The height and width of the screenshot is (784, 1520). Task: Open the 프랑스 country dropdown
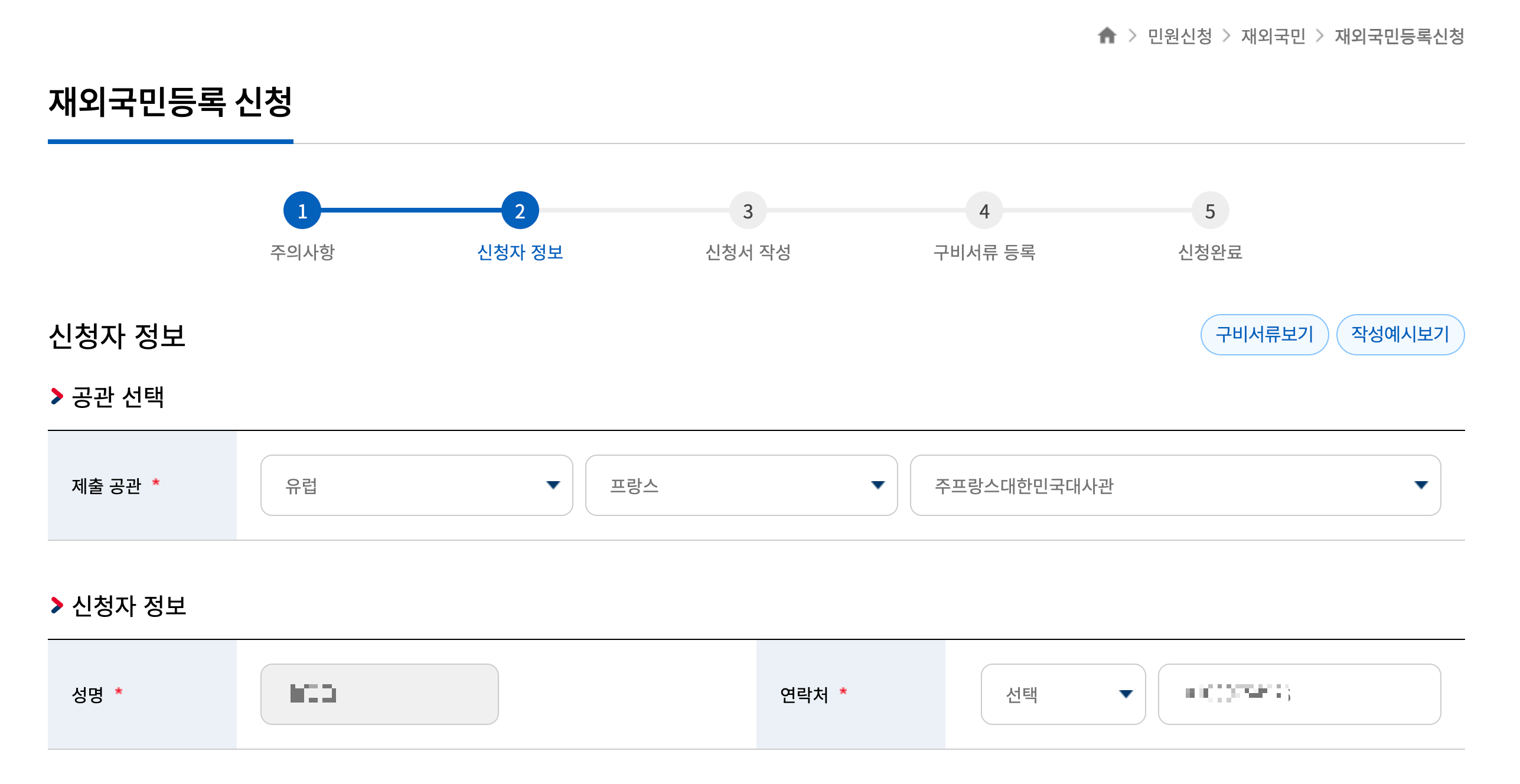click(x=741, y=485)
